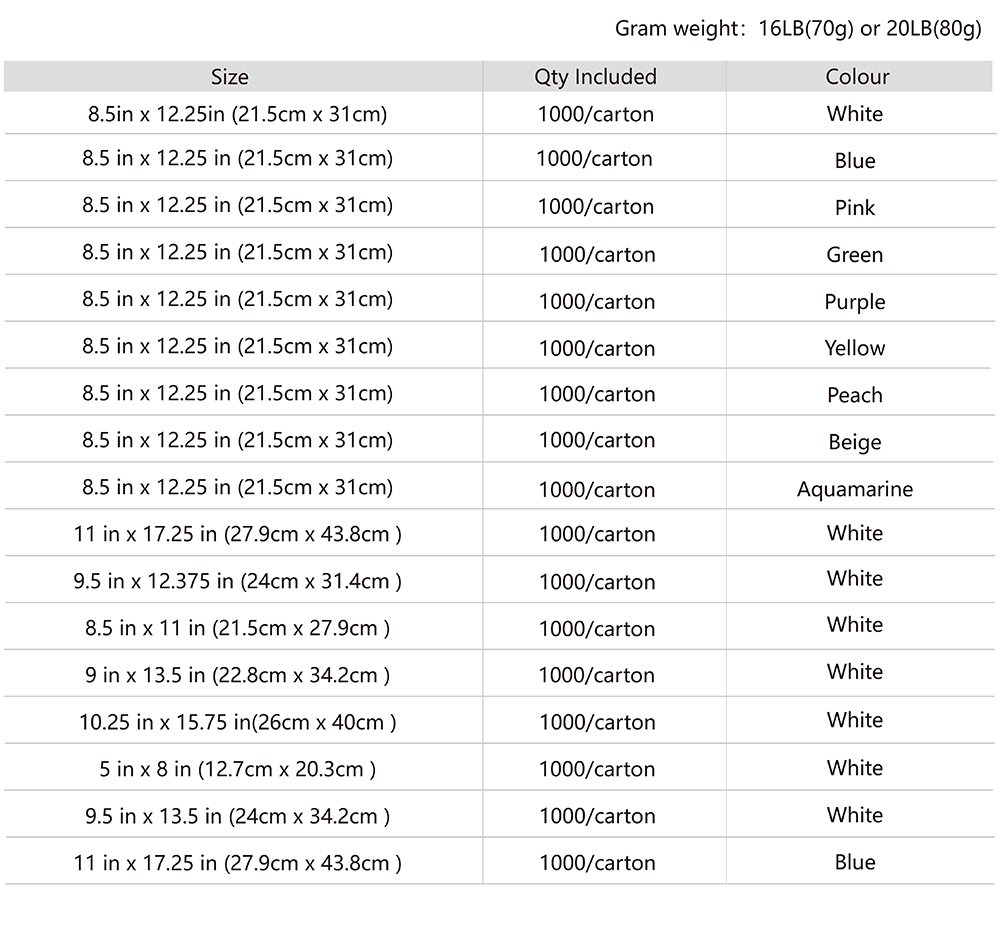This screenshot has width=1000, height=932.
Task: Click the quantity cell in the 5 in x 8 in row
Action: (597, 769)
